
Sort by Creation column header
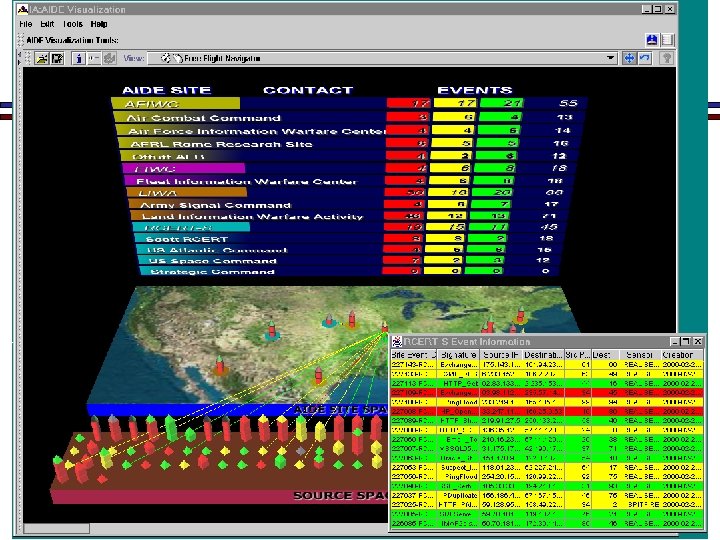coord(682,355)
